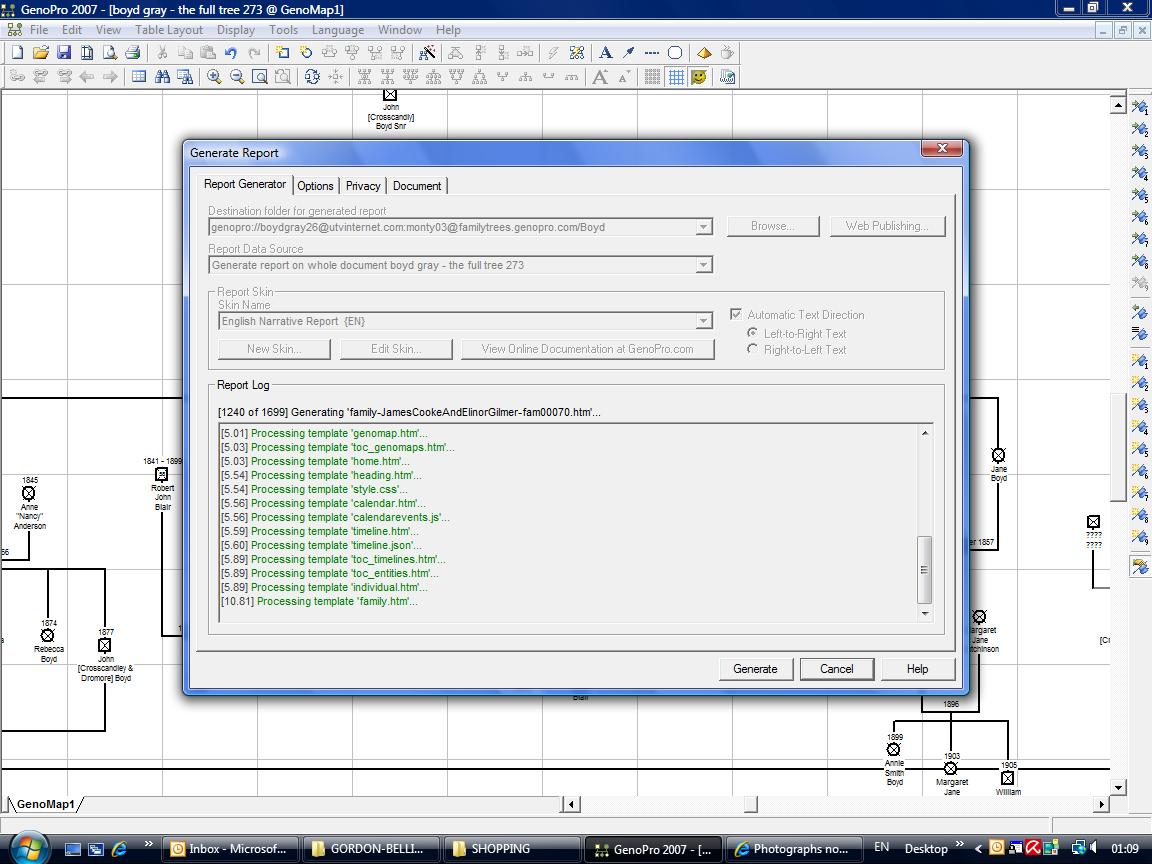Open the Report Data Source dropdown

[703, 265]
